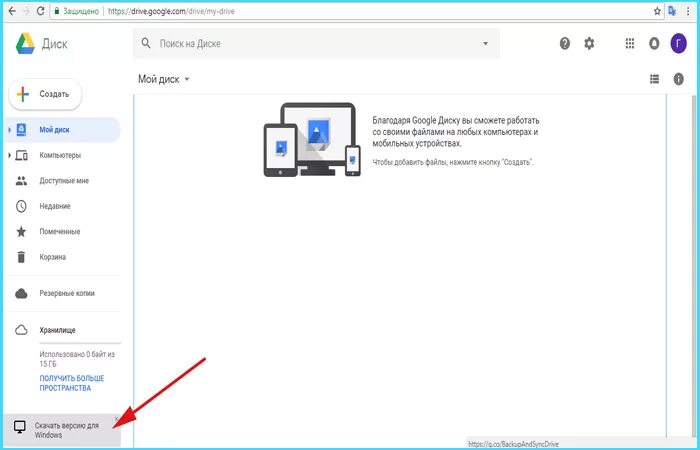The height and width of the screenshot is (450, 700).
Task: Click the Поиск на Диске search field
Action: (317, 44)
